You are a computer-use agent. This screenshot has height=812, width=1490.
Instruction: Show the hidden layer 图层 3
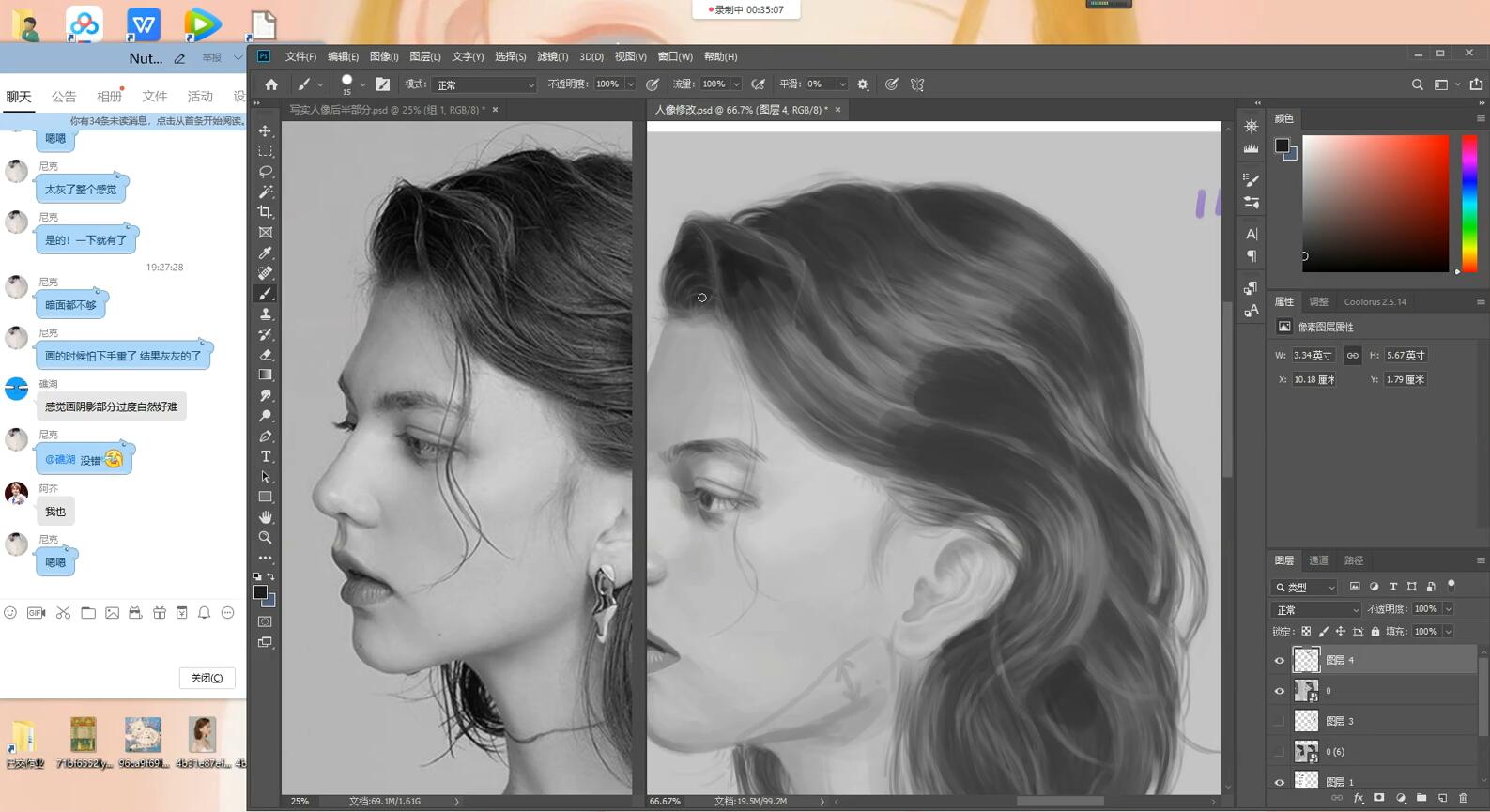click(x=1279, y=721)
